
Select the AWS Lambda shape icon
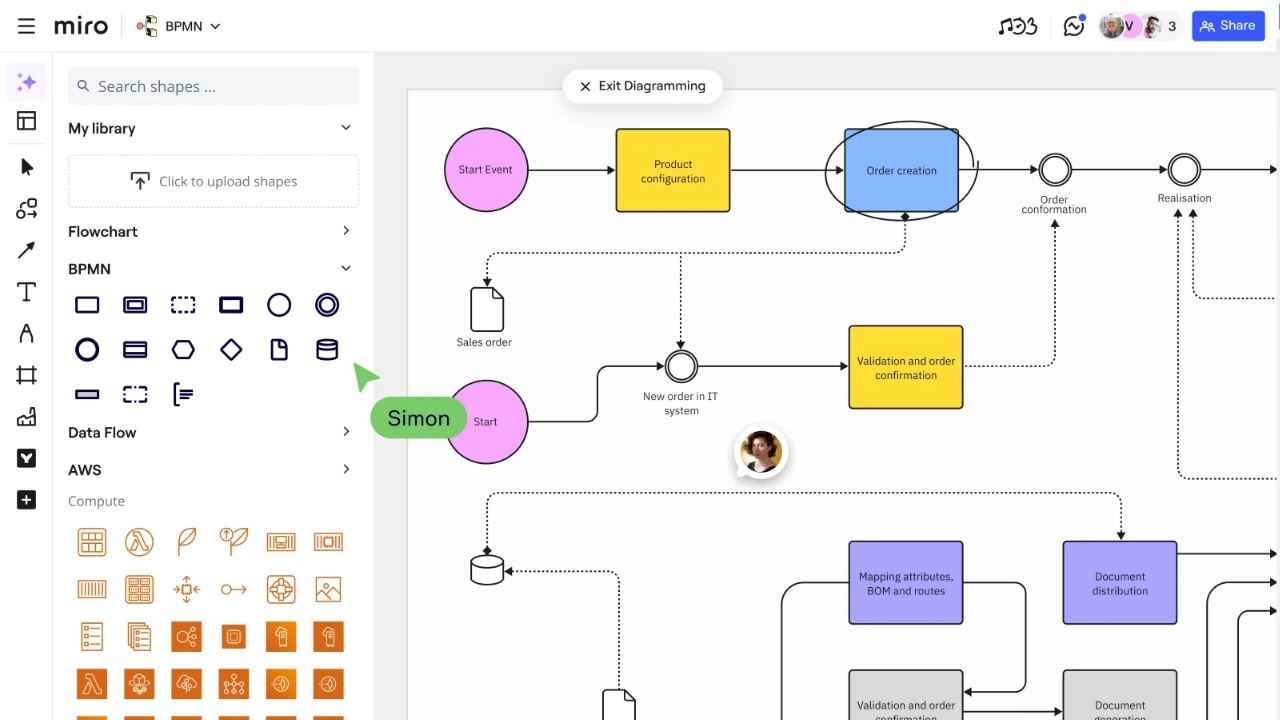click(x=139, y=542)
